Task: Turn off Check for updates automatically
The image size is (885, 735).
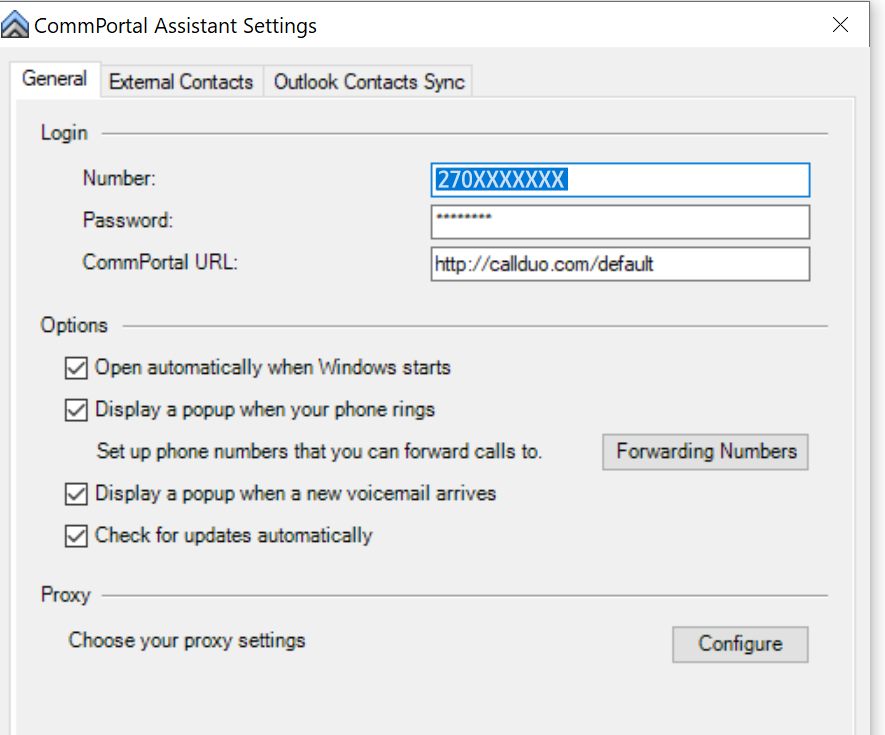Action: (x=76, y=536)
